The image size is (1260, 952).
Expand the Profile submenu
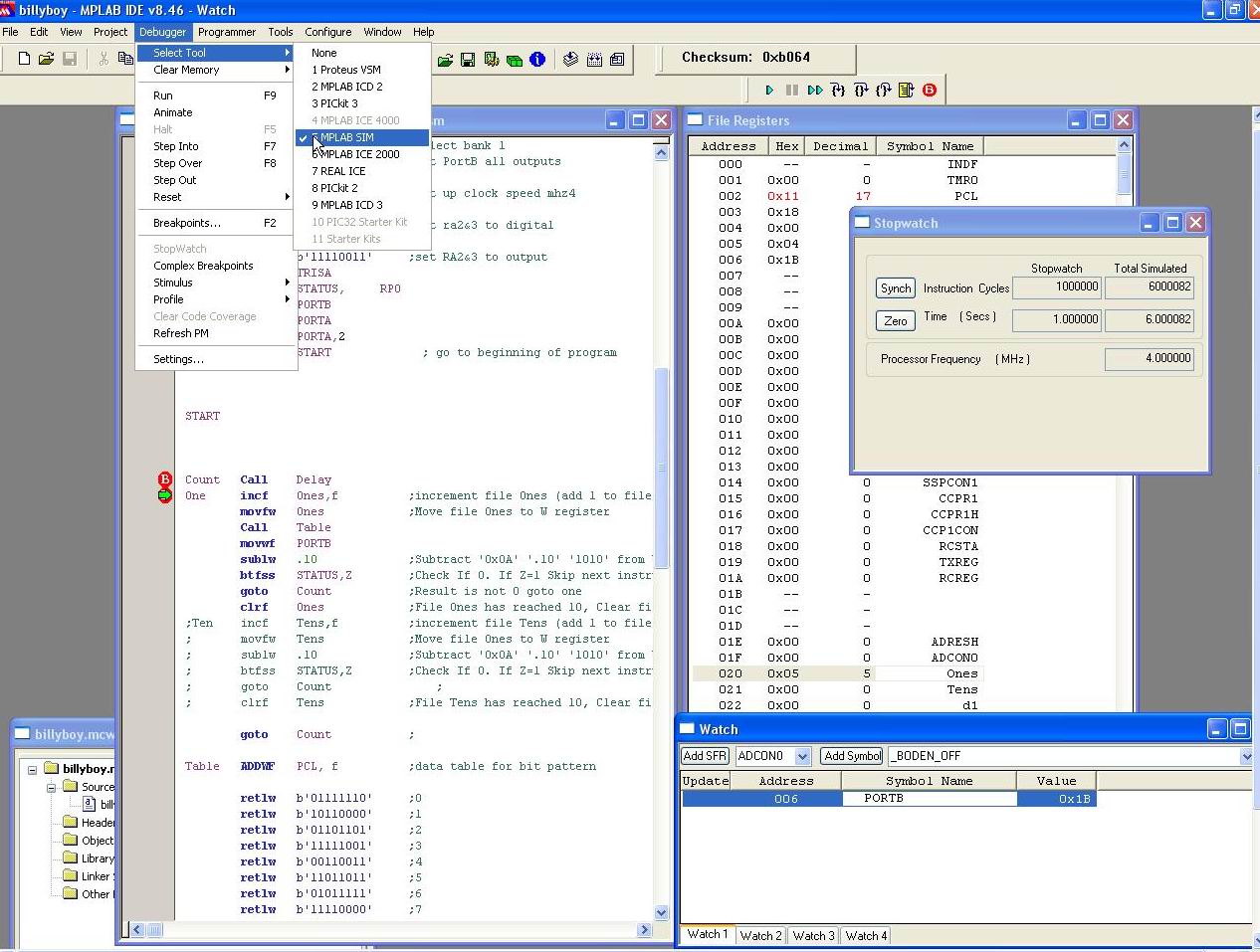(x=217, y=299)
